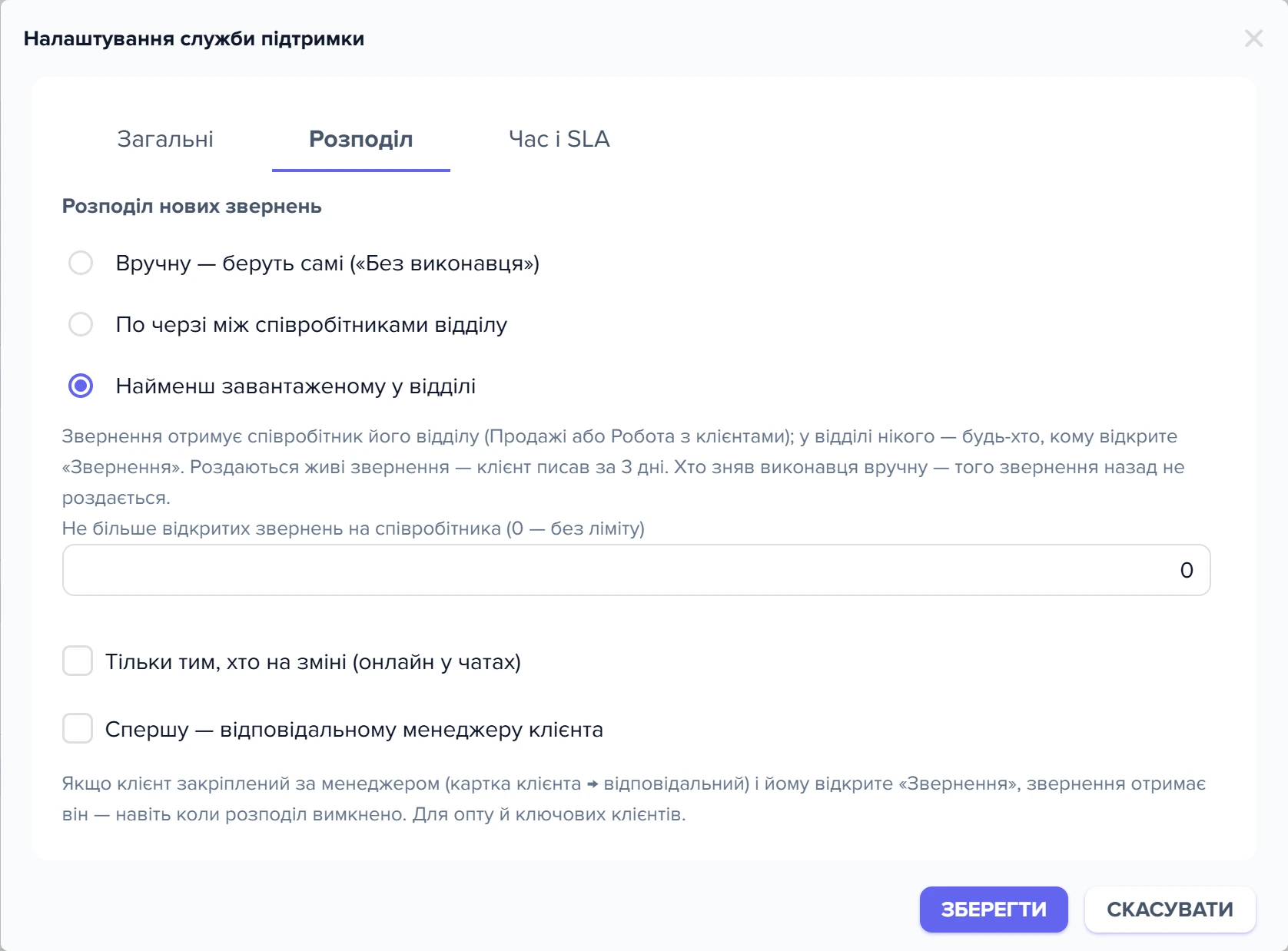The image size is (1288, 951).
Task: Click the dialog title Налаштування служби підтримки
Action: click(194, 38)
